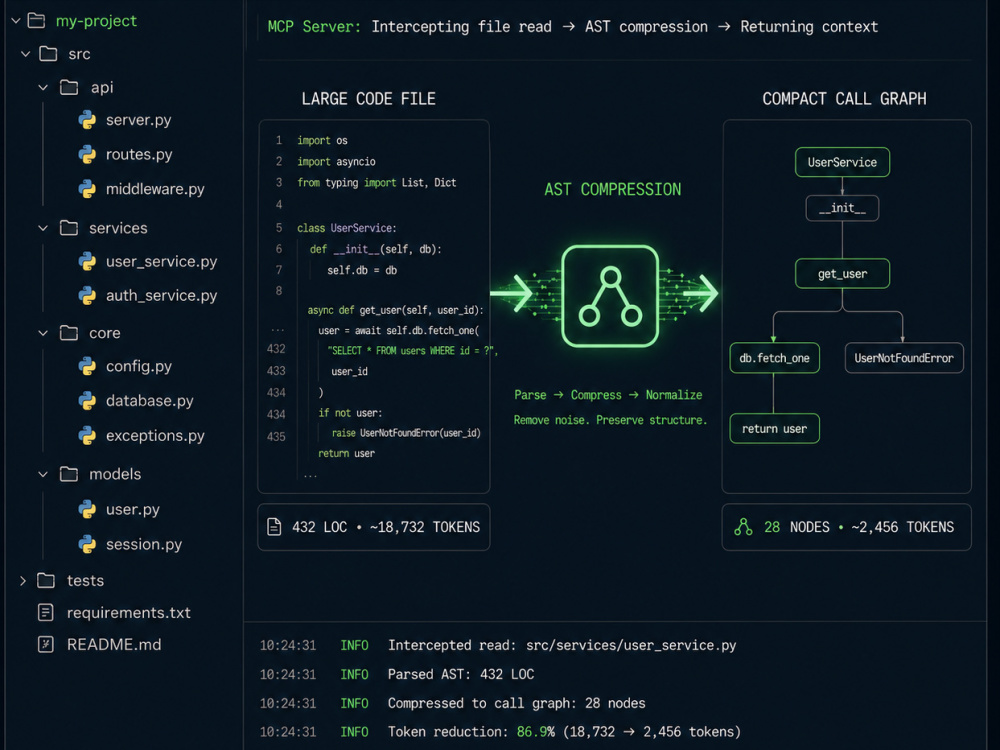Screen dimensions: 1000x750
Task: Open user_service.py file
Action: pos(161,261)
